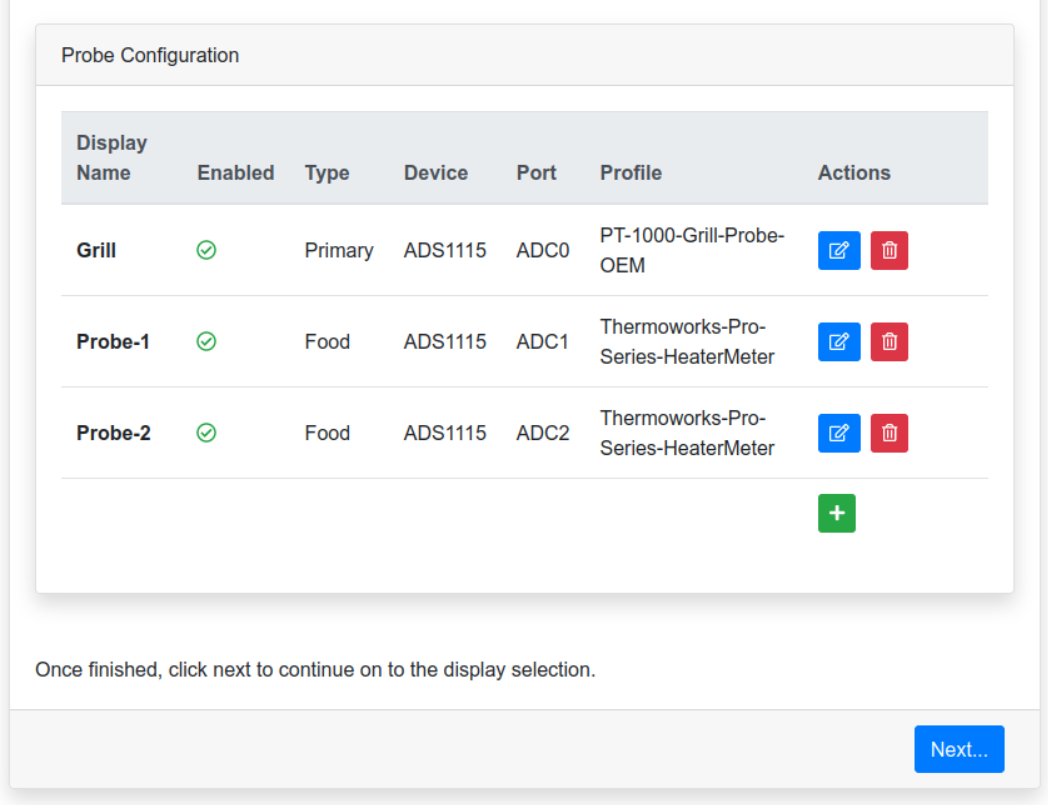Select the ADC0 port cell
The height and width of the screenshot is (805, 1048).
(542, 251)
